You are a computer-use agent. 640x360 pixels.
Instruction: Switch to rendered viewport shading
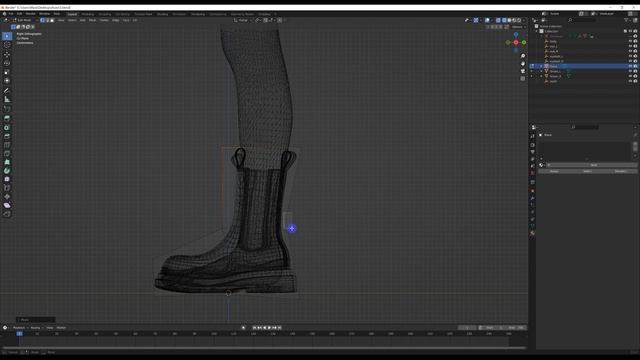519,20
